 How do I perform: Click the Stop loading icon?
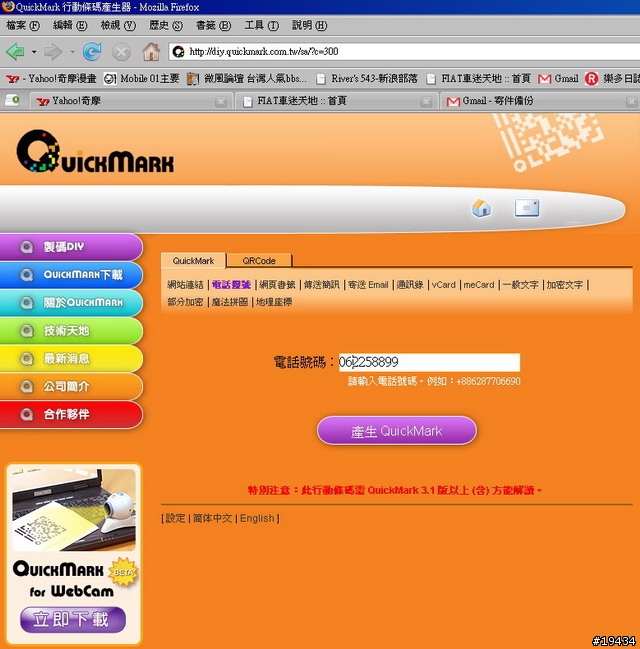click(x=121, y=52)
